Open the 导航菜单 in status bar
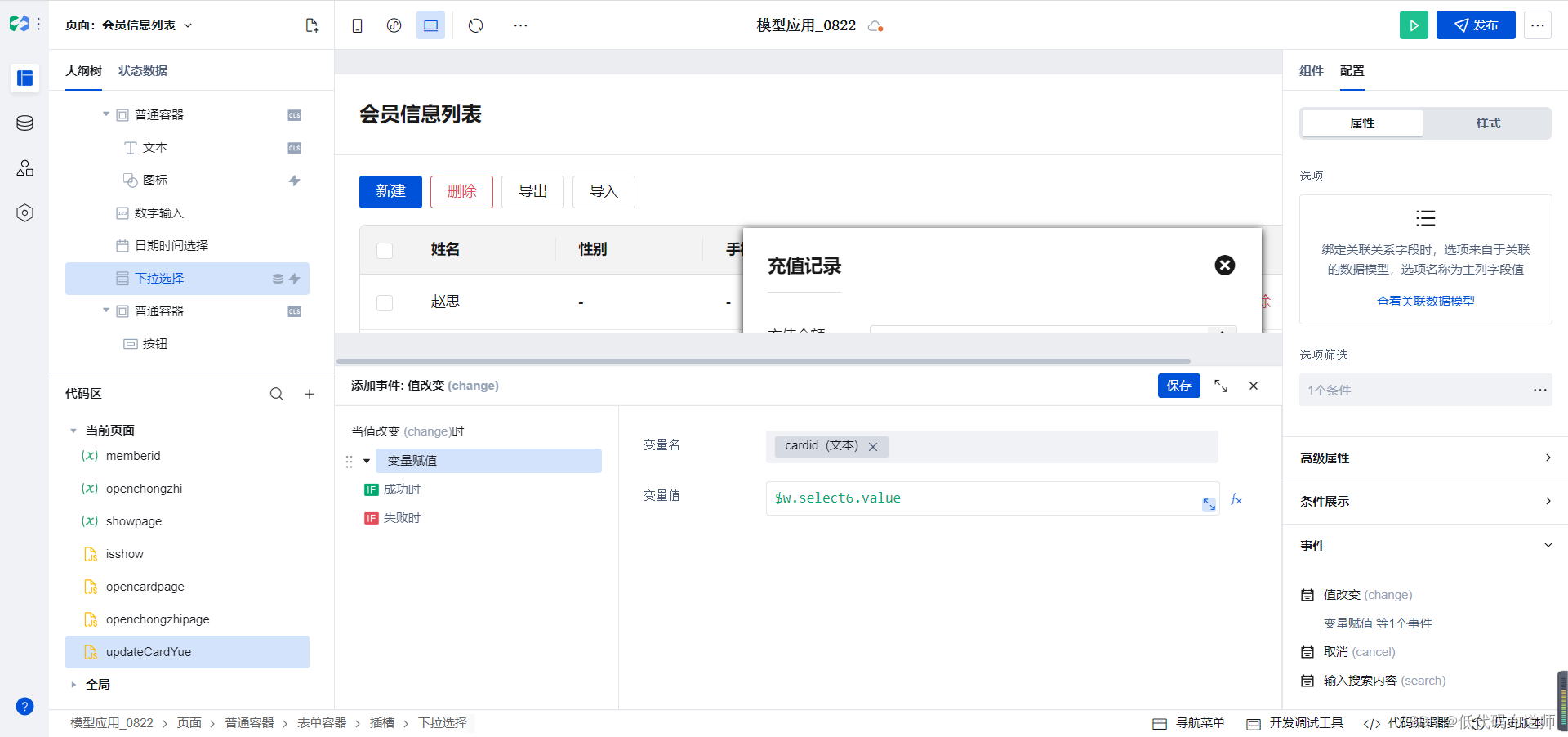 [1189, 723]
